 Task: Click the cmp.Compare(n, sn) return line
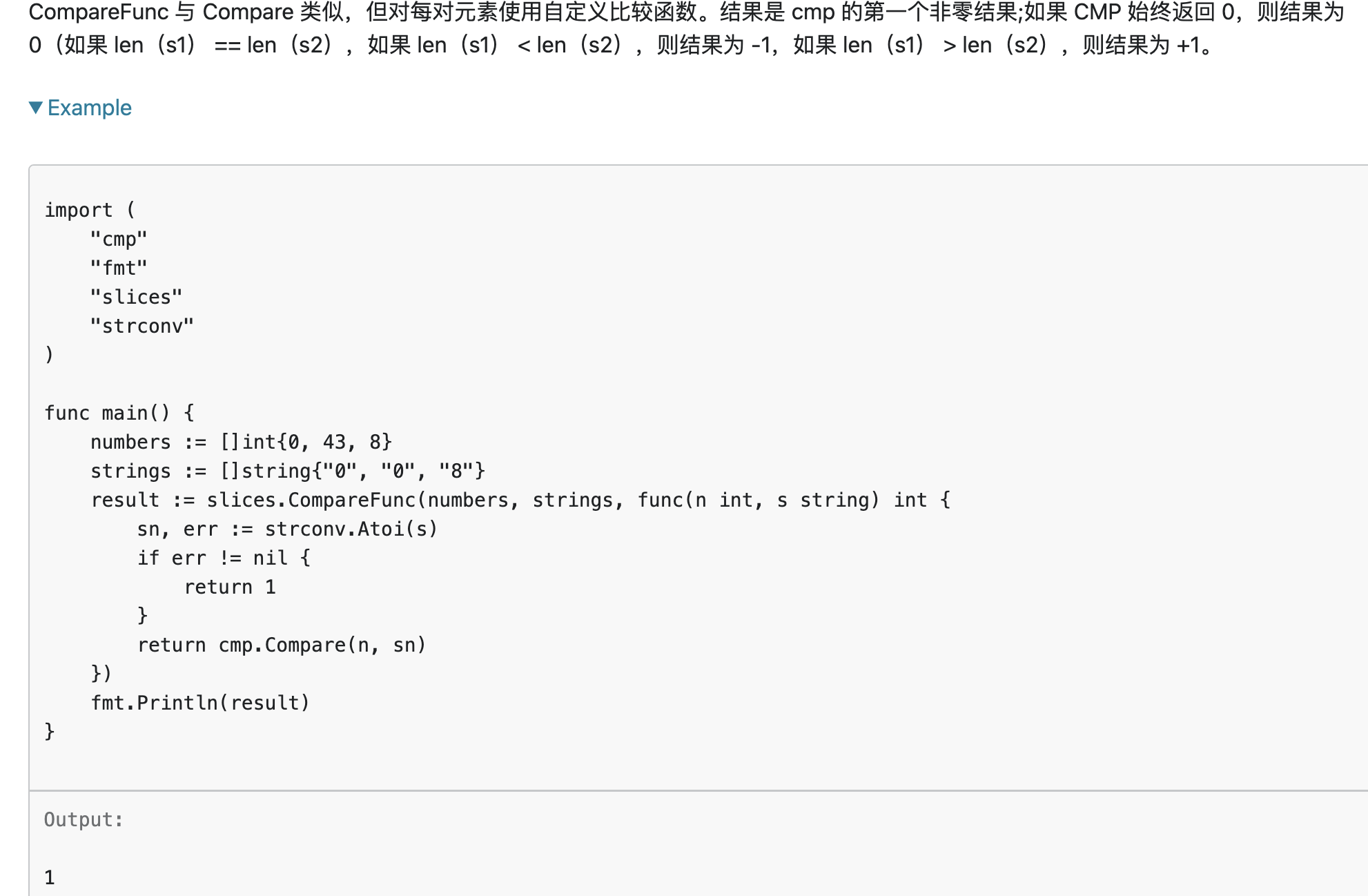click(x=282, y=645)
